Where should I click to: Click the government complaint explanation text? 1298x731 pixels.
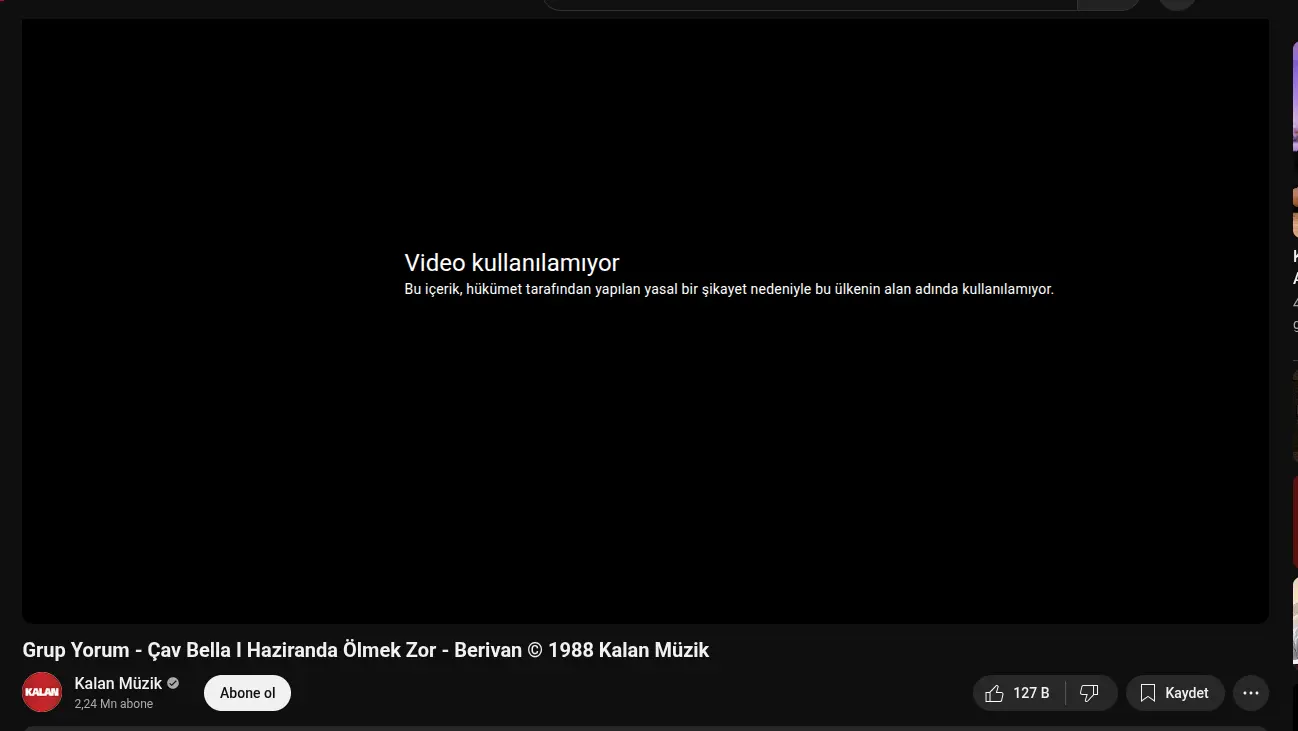coord(729,289)
